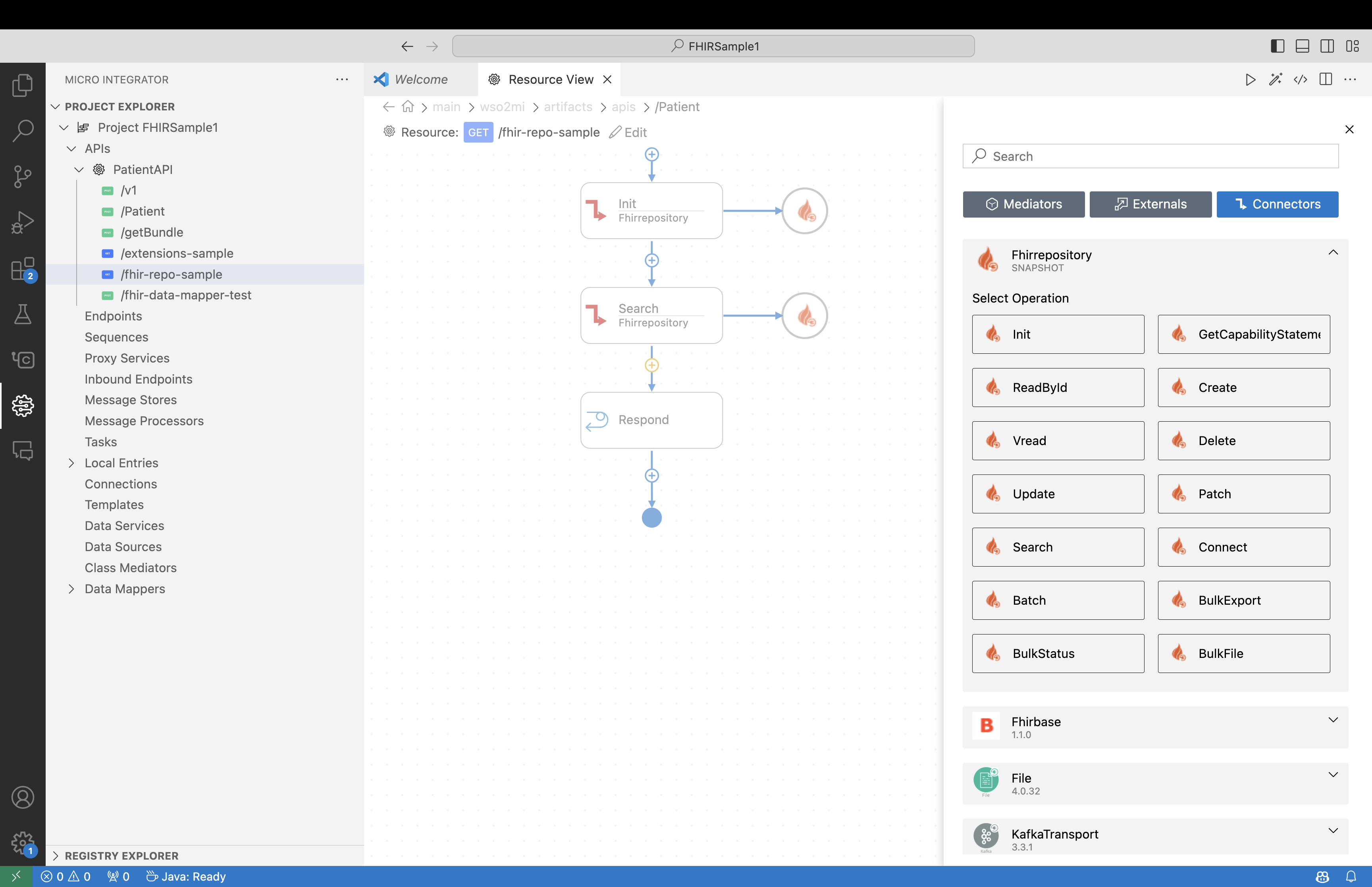Select the GetCapabilityStatement operation

[1244, 334]
